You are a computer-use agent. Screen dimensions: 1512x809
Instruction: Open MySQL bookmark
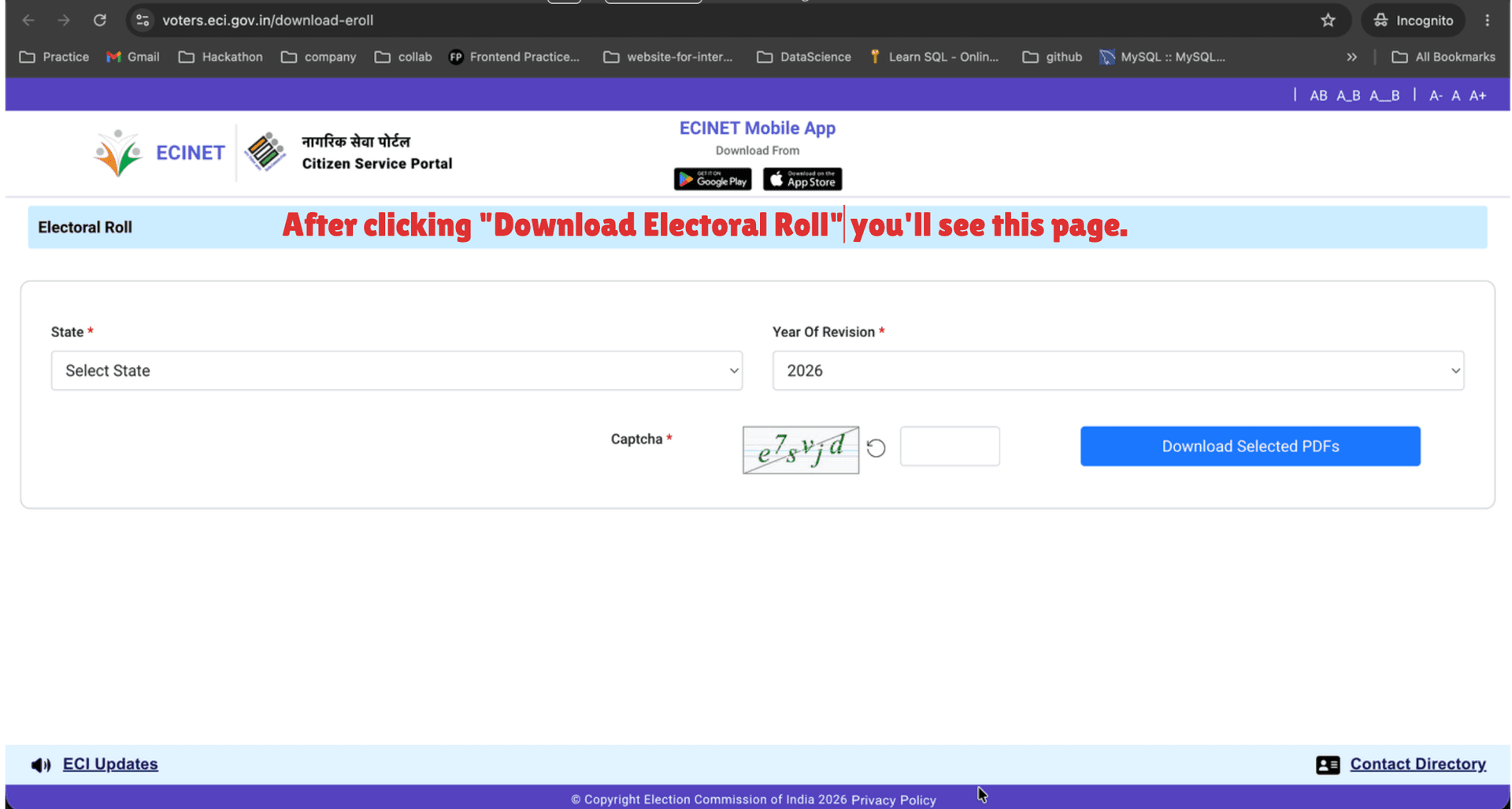[1162, 57]
